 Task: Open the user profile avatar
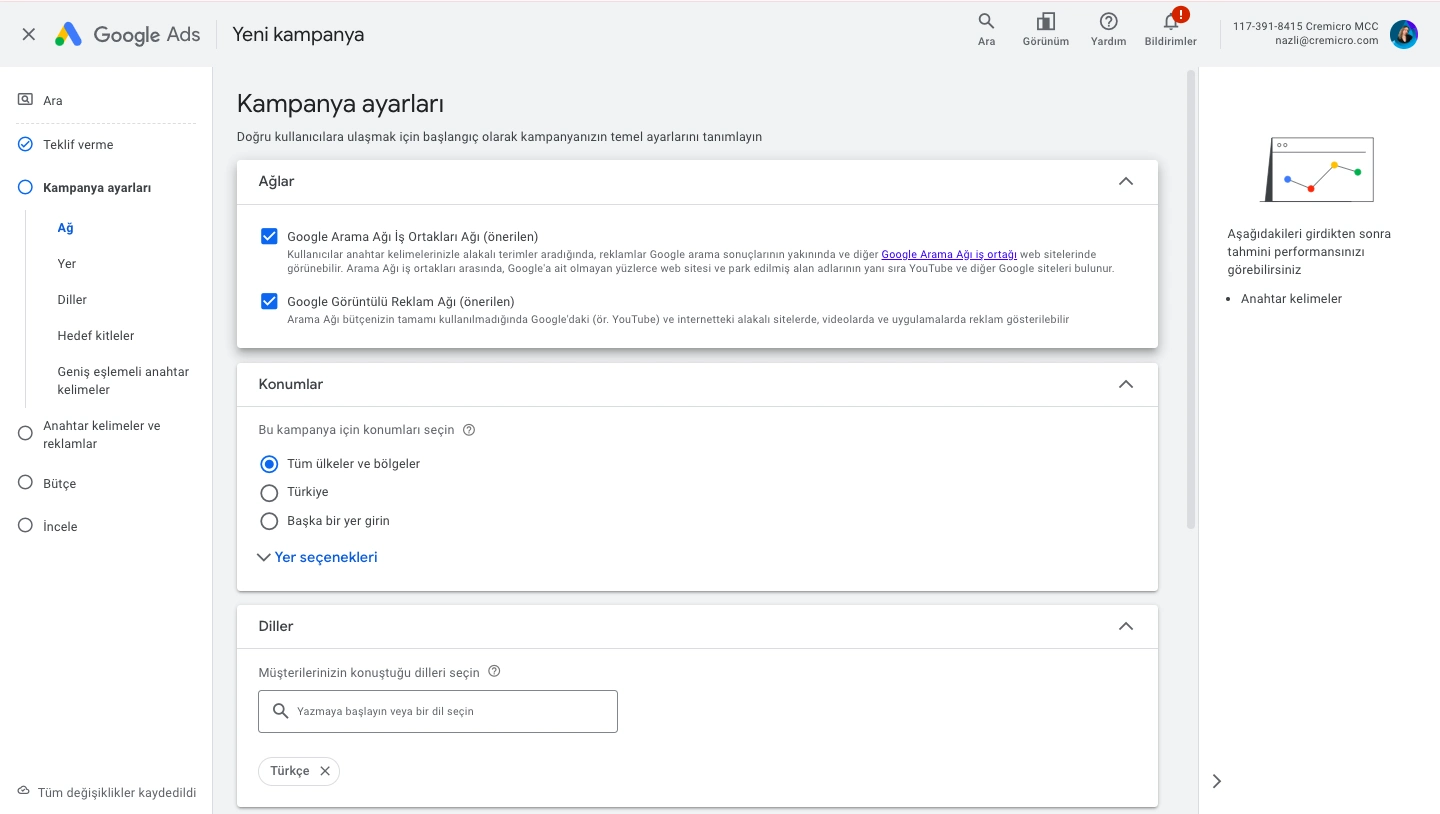(1404, 34)
